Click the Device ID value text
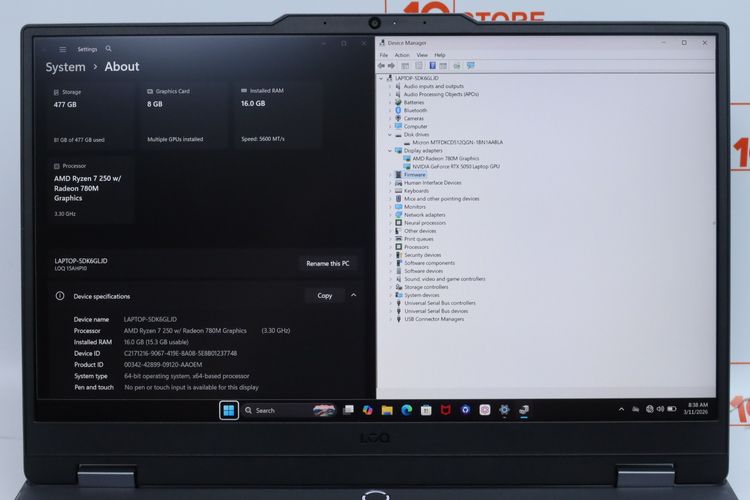 180,354
